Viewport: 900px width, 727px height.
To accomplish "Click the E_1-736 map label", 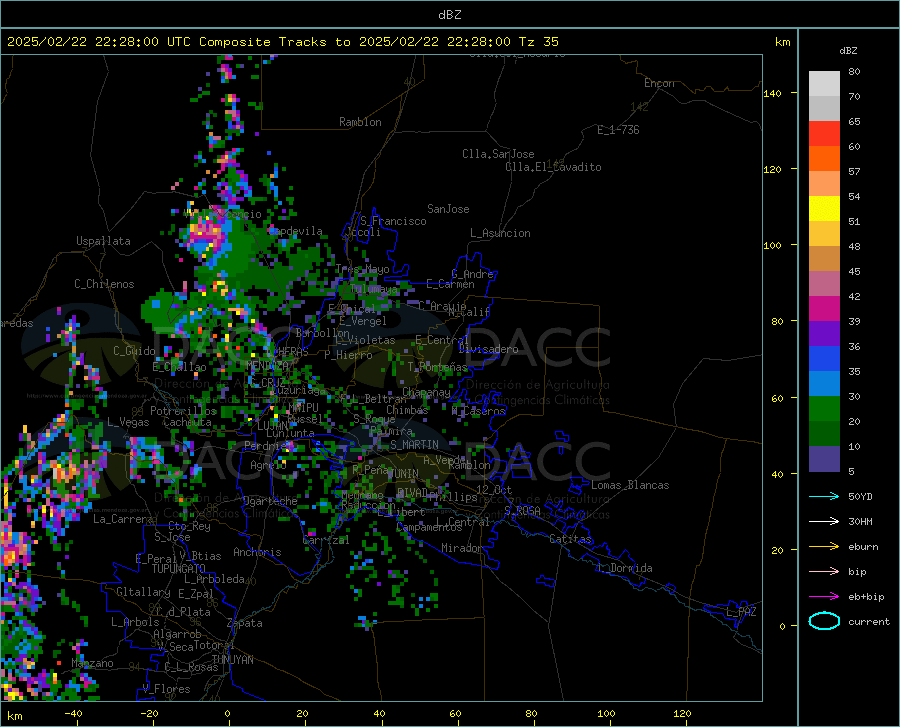I will pos(618,130).
